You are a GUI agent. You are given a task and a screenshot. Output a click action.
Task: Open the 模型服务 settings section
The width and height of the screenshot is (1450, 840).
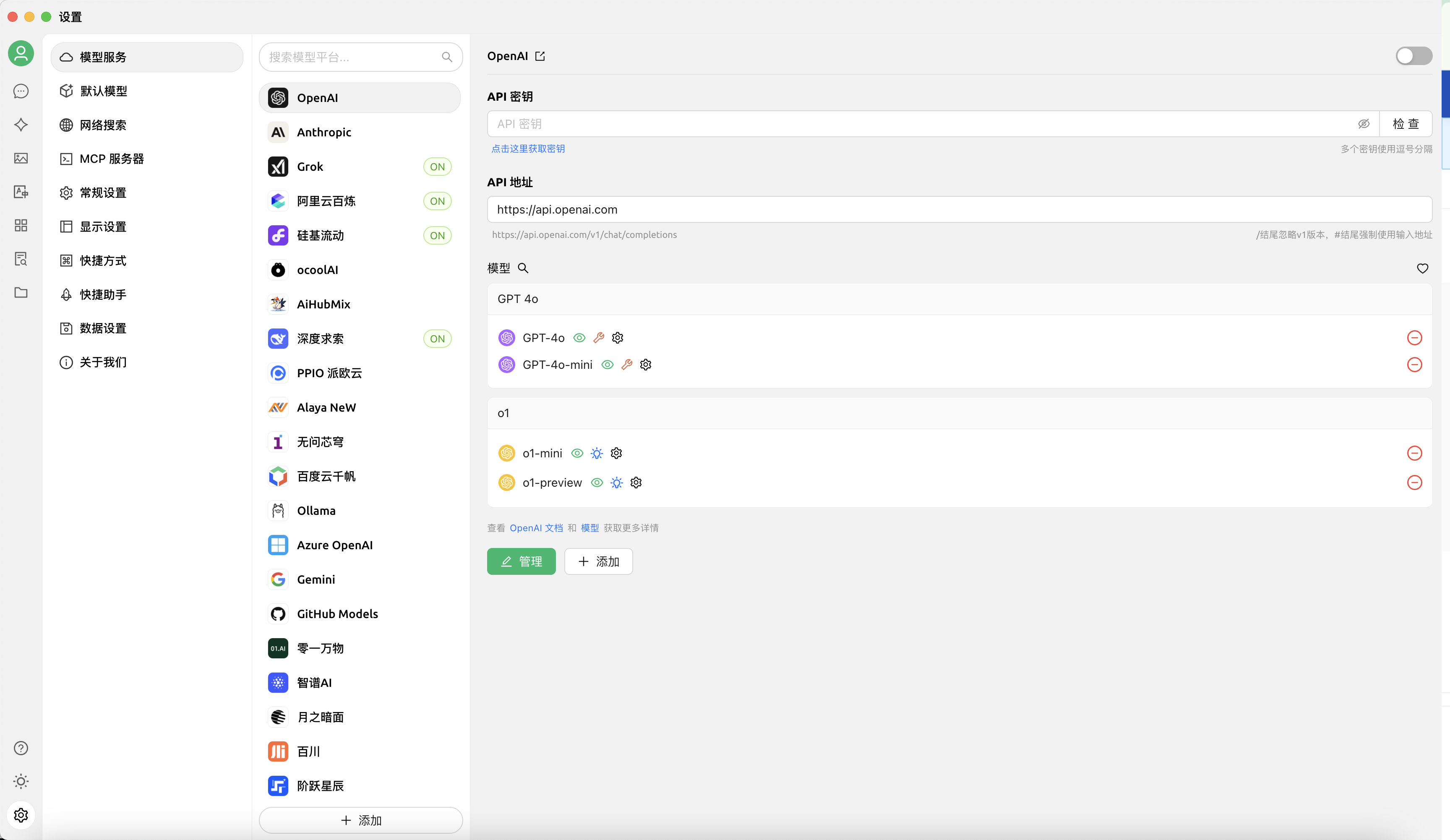(x=147, y=57)
